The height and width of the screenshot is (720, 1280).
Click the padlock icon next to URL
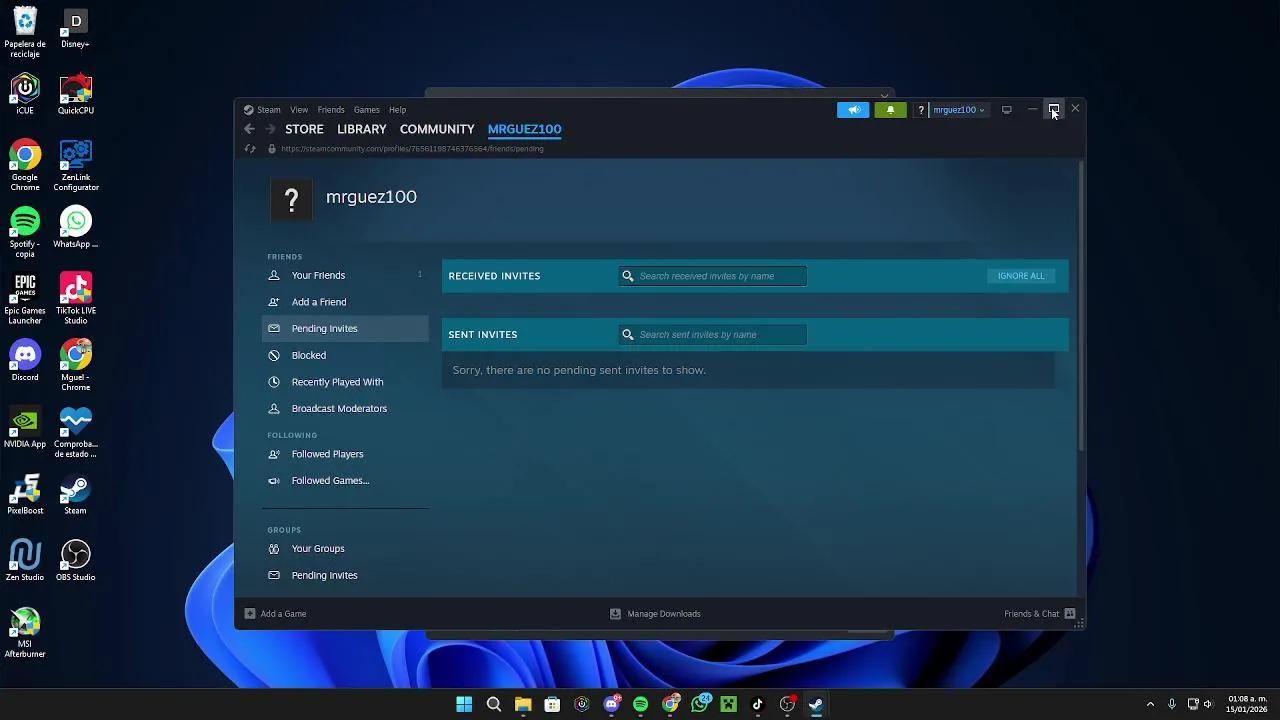click(272, 149)
